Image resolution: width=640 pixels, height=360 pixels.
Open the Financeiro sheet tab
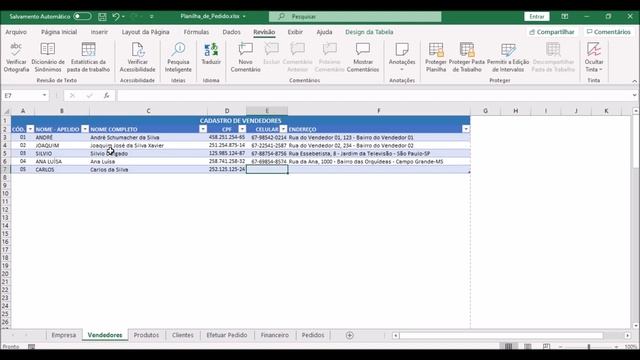pyautogui.click(x=274, y=335)
